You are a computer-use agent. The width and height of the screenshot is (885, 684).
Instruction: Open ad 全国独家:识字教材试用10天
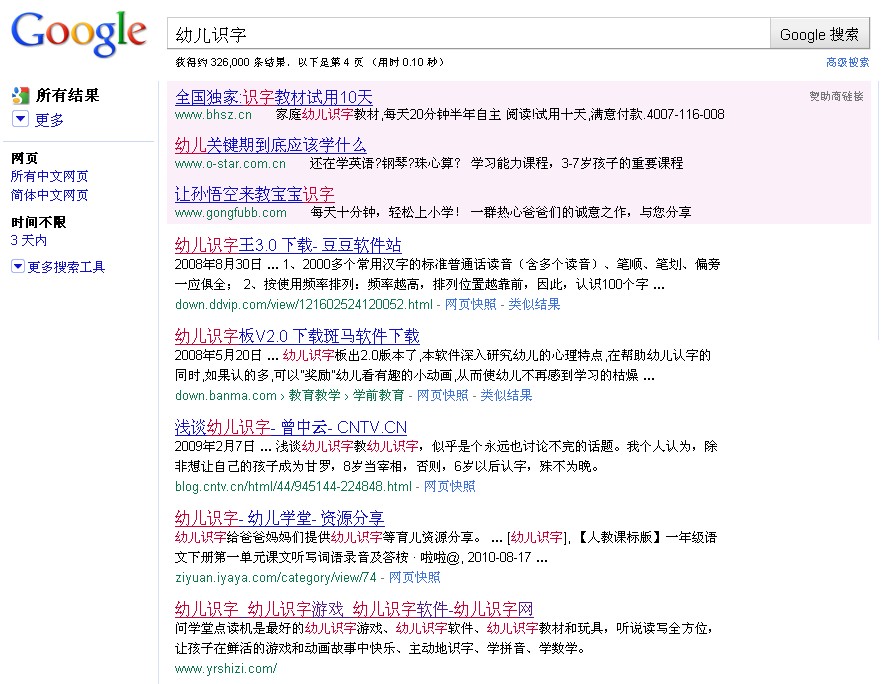[274, 97]
